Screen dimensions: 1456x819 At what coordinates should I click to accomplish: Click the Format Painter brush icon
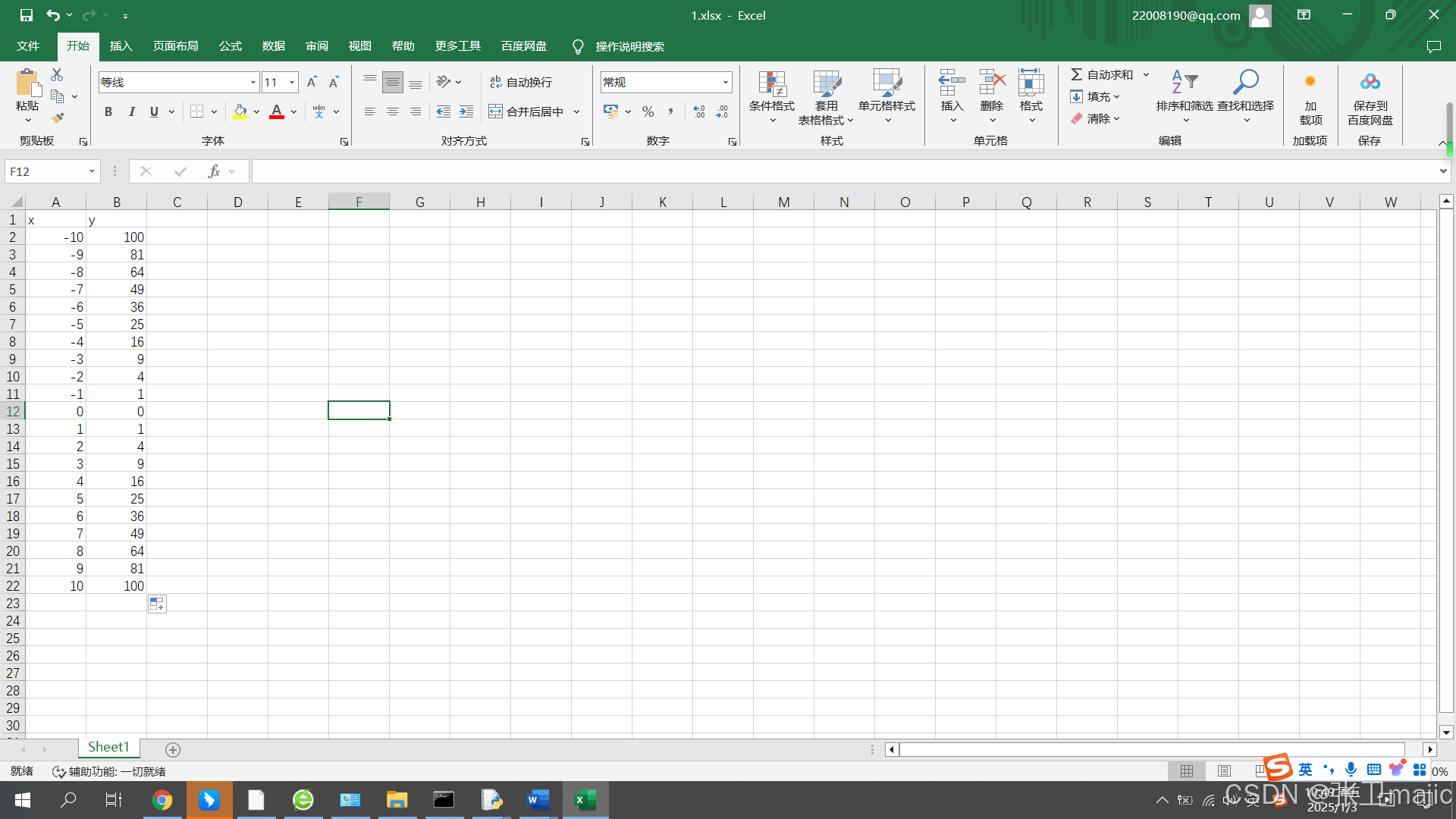(58, 118)
